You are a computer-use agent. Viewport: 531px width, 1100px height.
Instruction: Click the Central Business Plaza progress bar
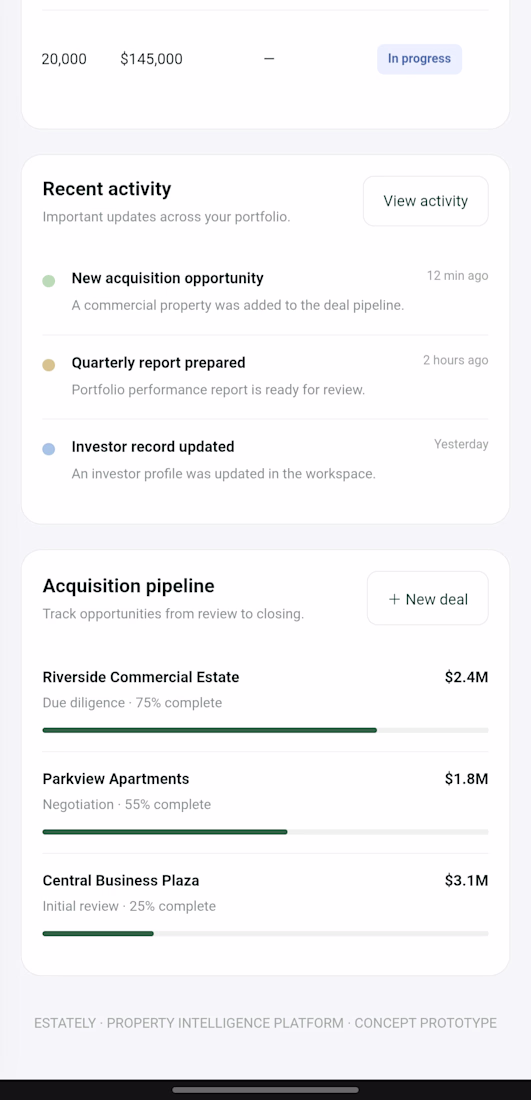265,934
